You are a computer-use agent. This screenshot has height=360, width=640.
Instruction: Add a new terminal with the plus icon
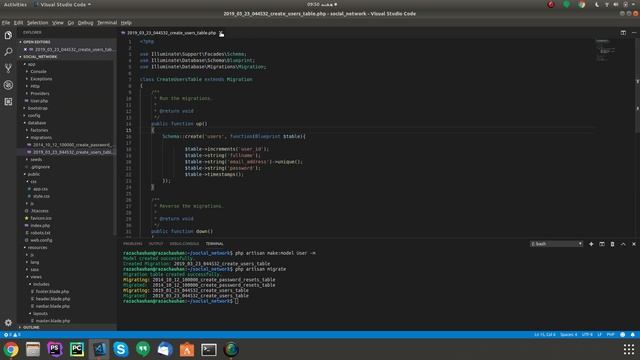pyautogui.click(x=591, y=244)
